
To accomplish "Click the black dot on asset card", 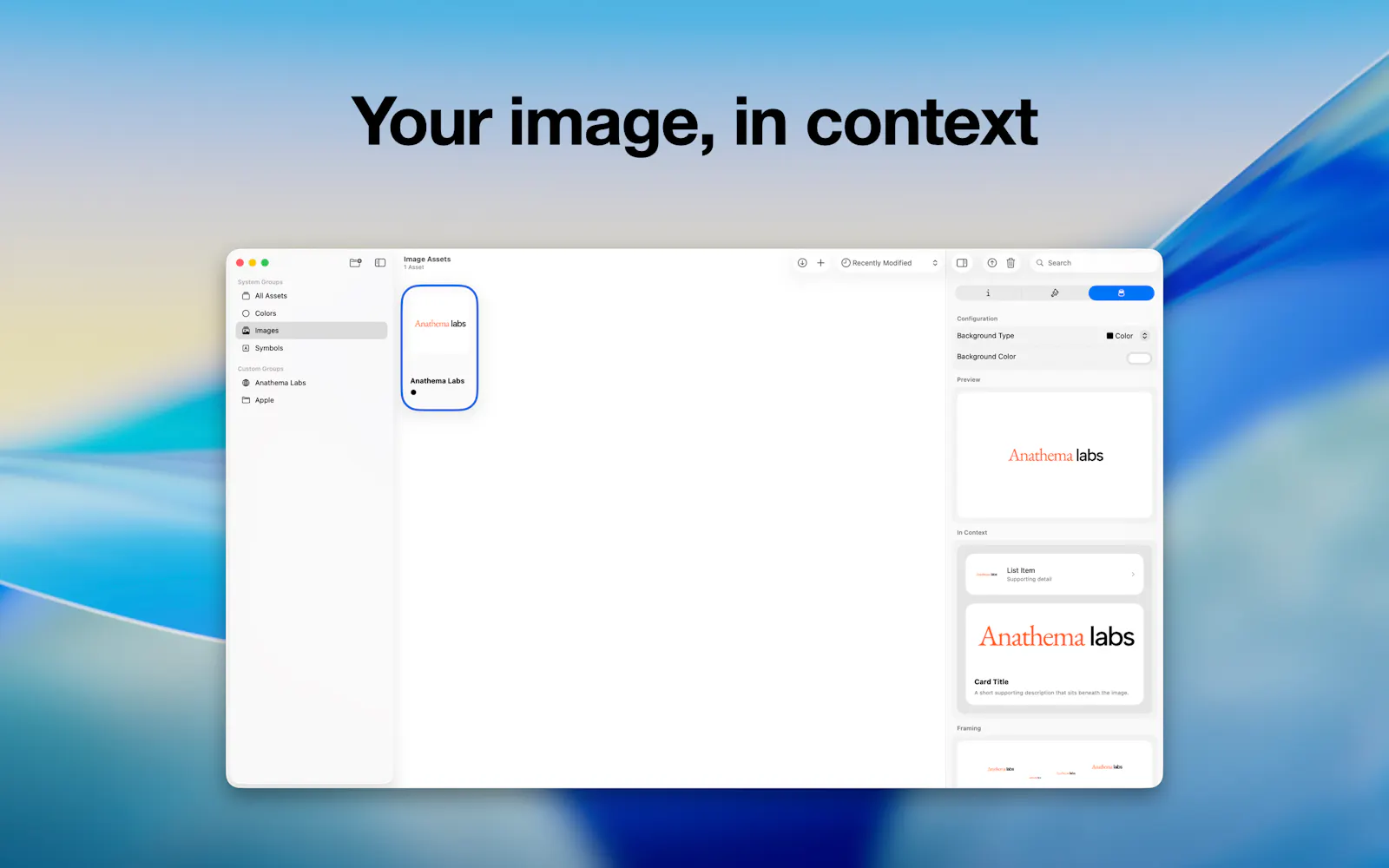I will point(413,392).
